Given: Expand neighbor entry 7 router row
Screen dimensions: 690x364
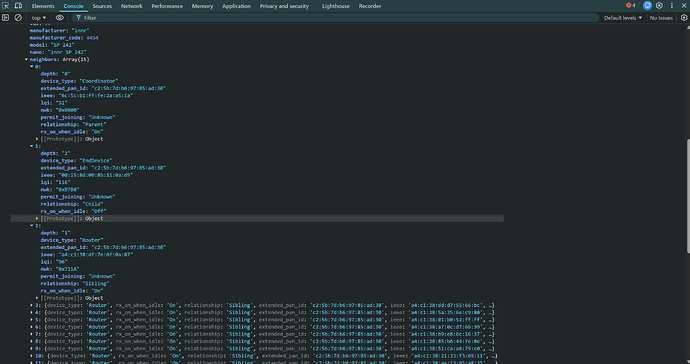Looking at the screenshot, I should [x=32, y=335].
